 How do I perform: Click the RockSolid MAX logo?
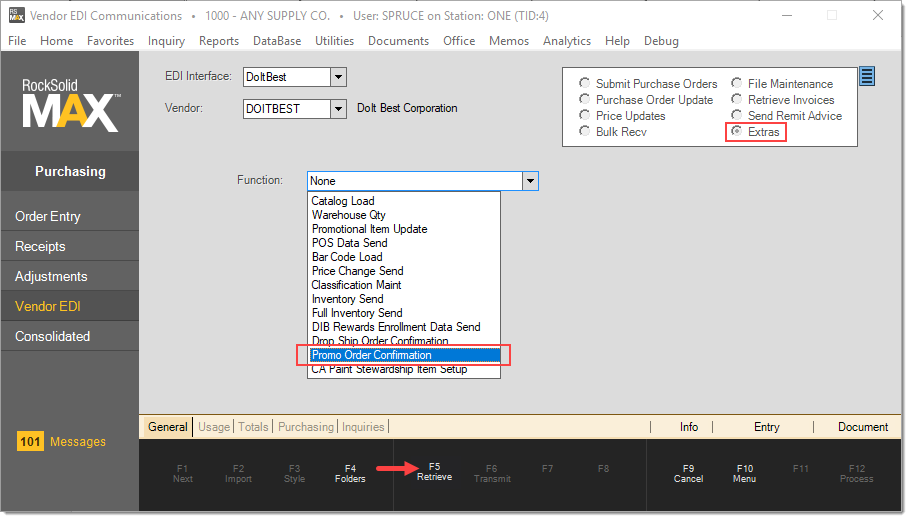click(x=70, y=105)
